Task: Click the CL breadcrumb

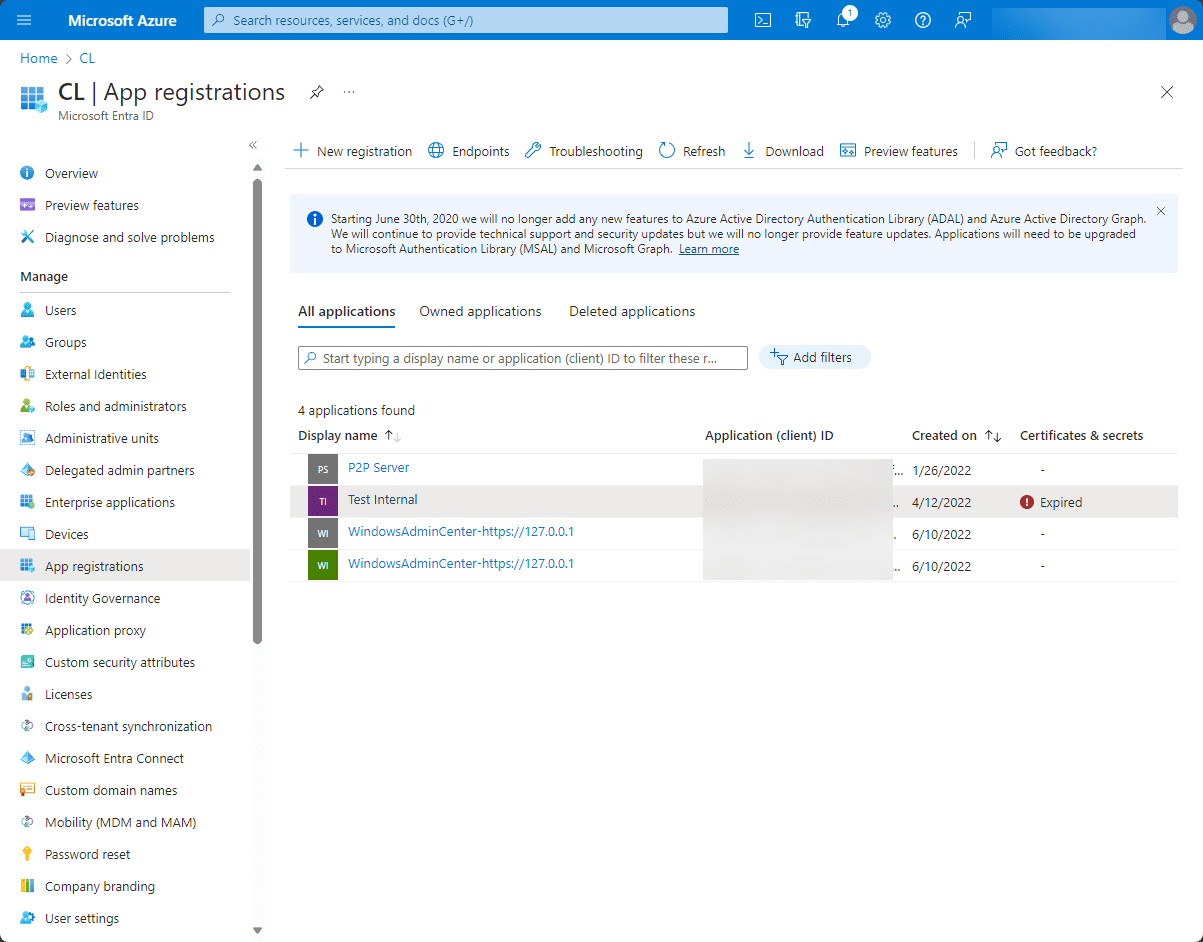Action: pos(87,59)
